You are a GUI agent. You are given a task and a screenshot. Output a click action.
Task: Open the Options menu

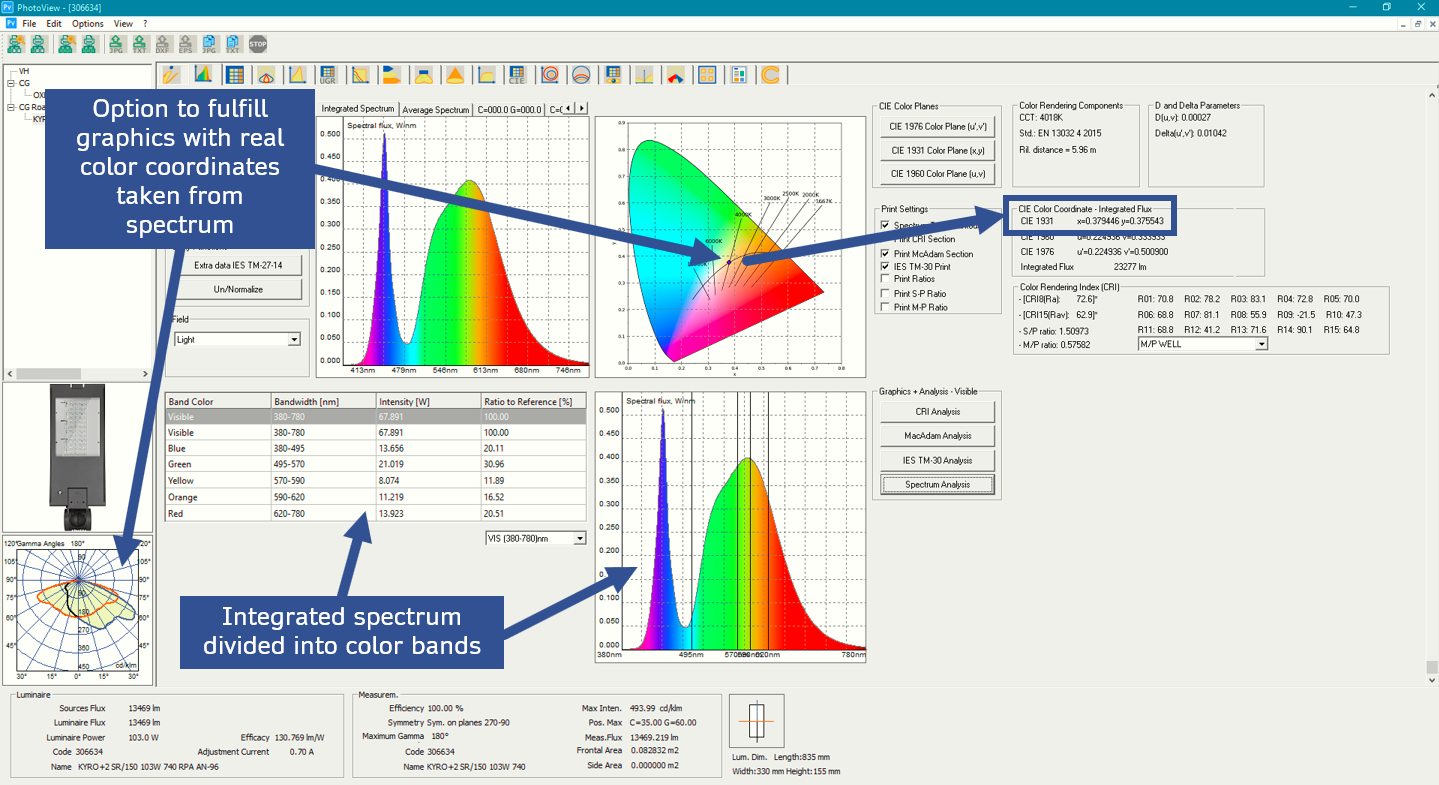tap(88, 23)
